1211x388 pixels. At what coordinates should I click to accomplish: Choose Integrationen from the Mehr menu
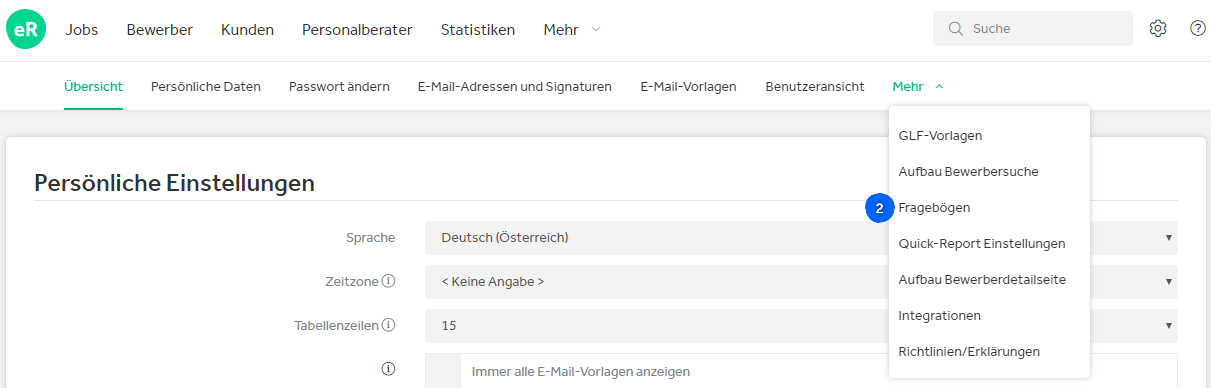click(940, 316)
